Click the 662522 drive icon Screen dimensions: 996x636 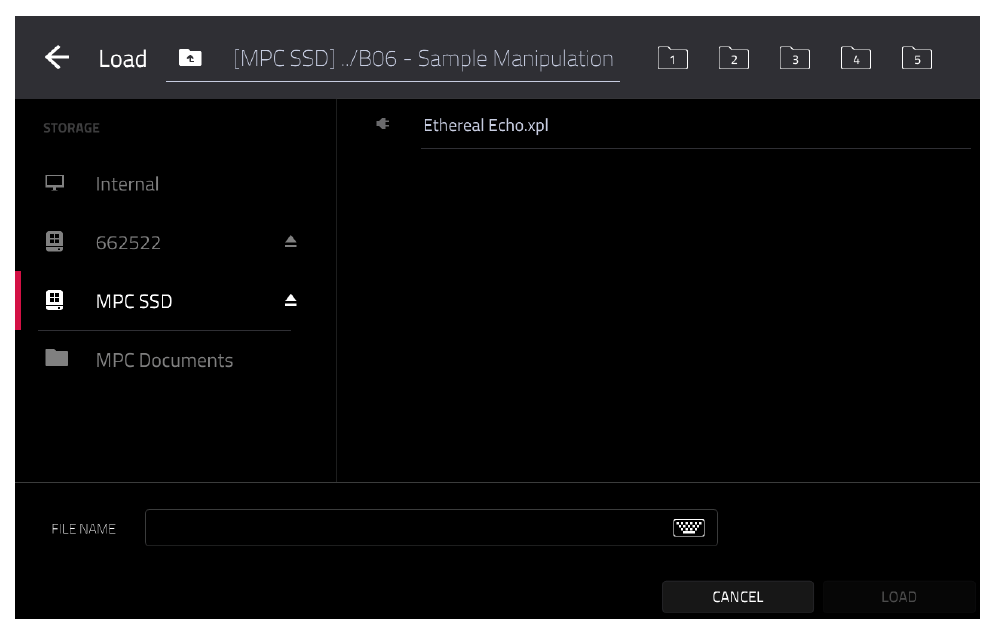click(x=55, y=241)
